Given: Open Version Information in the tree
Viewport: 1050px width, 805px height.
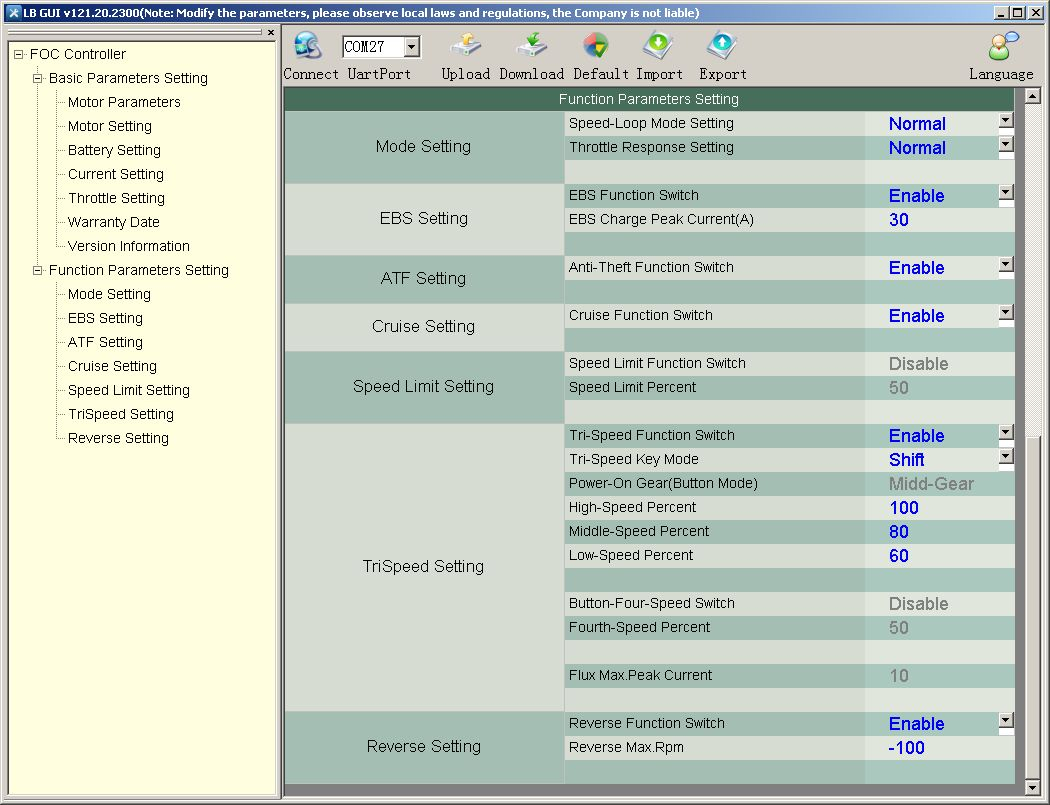Looking at the screenshot, I should pos(128,246).
